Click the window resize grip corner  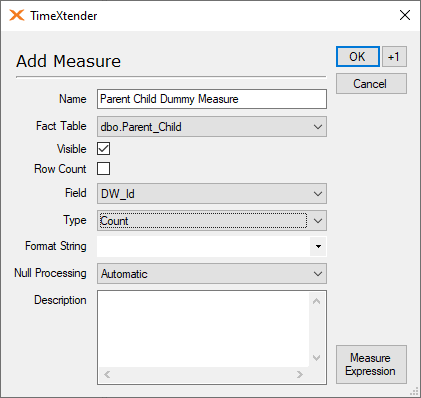click(415, 392)
